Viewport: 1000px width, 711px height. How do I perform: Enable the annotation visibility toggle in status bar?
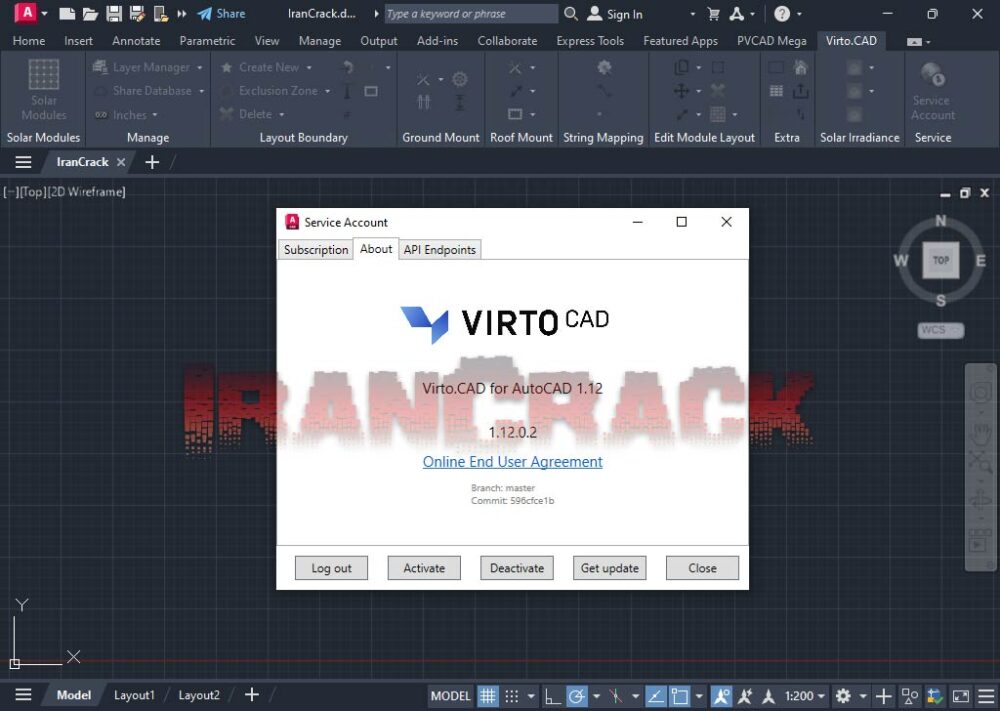pos(723,695)
